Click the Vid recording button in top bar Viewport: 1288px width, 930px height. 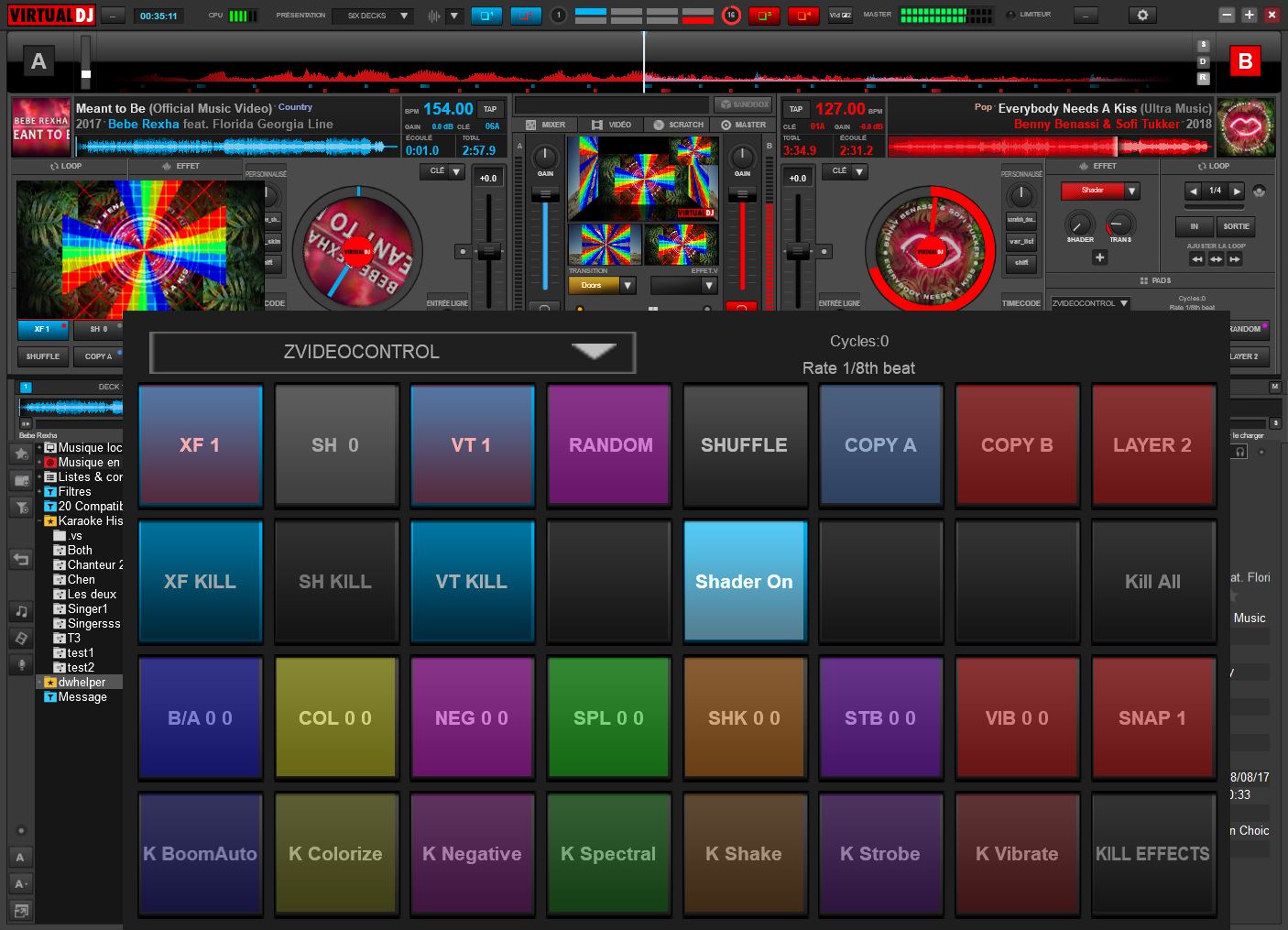[x=840, y=16]
